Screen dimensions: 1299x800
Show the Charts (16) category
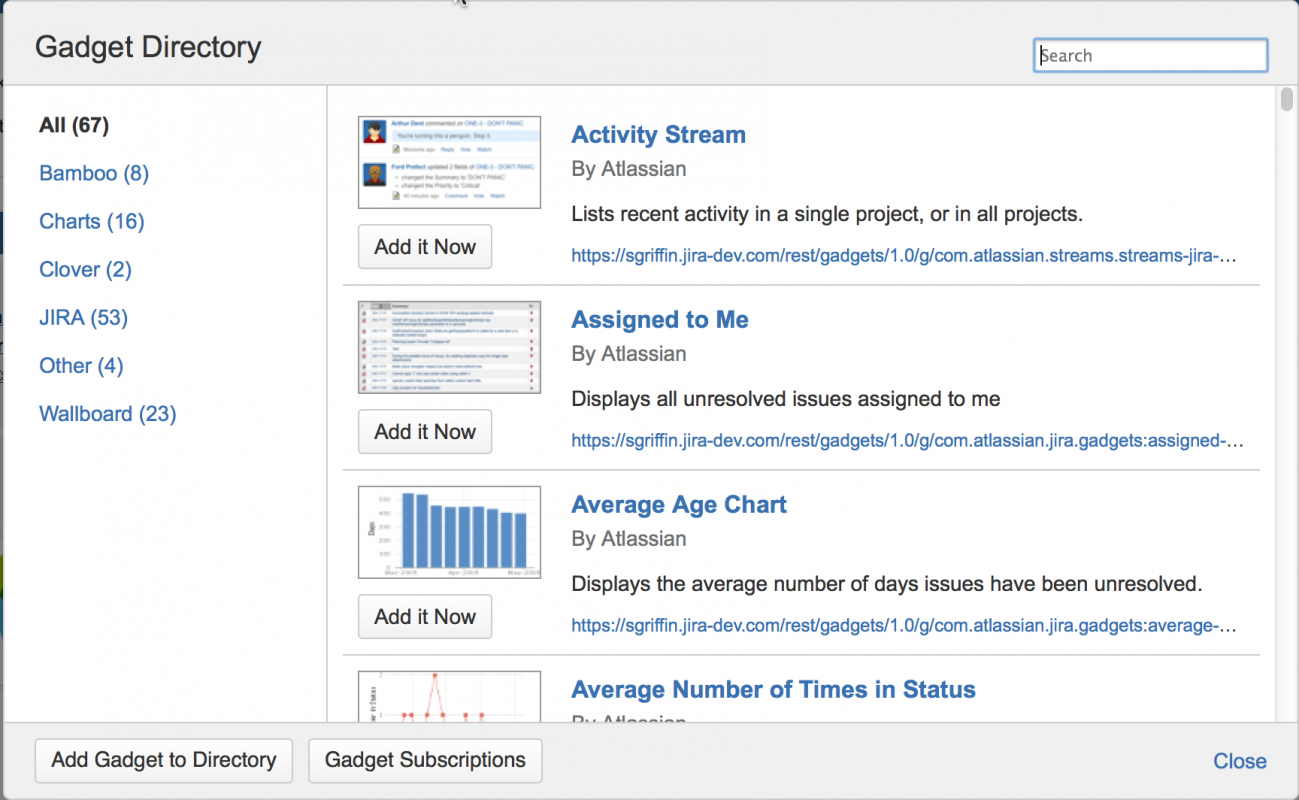click(x=92, y=221)
